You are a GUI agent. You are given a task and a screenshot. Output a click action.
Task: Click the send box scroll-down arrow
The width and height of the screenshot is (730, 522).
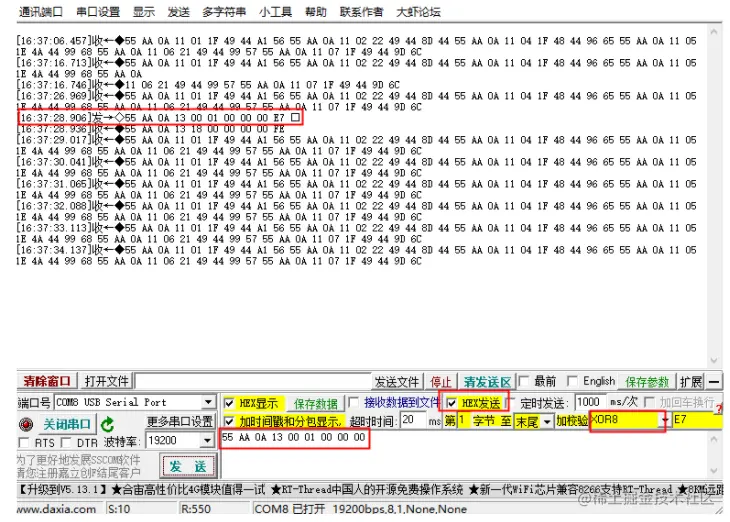[714, 470]
